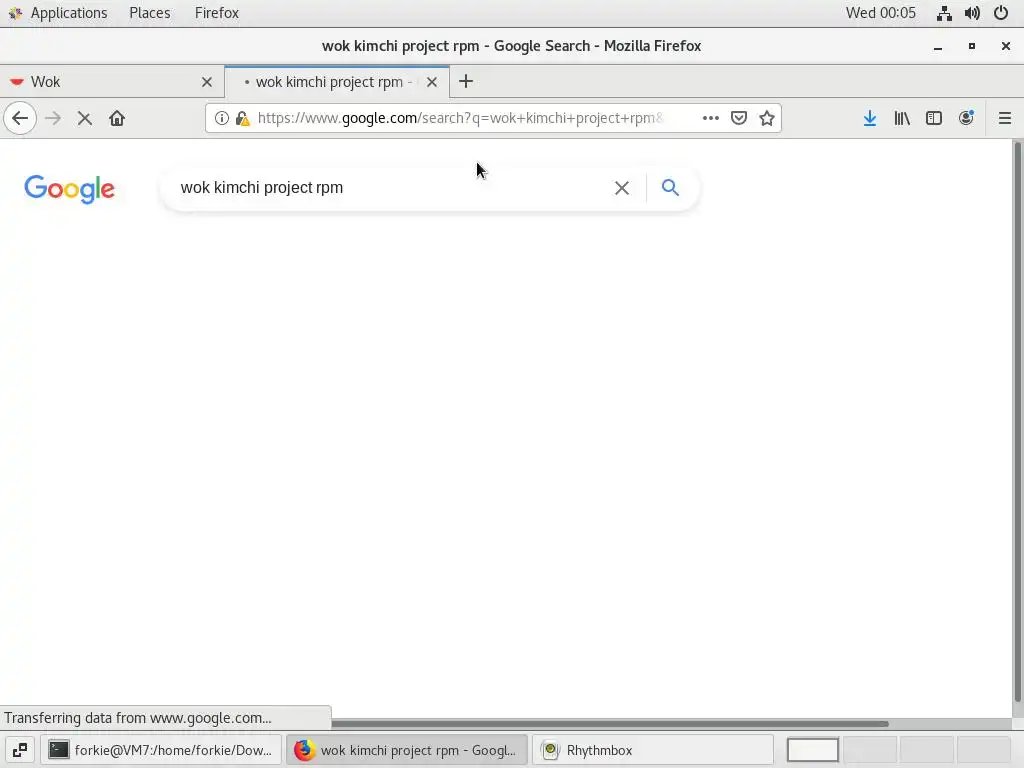Screen dimensions: 1024x768
Task: Close the Wok tab
Action: coord(207,82)
